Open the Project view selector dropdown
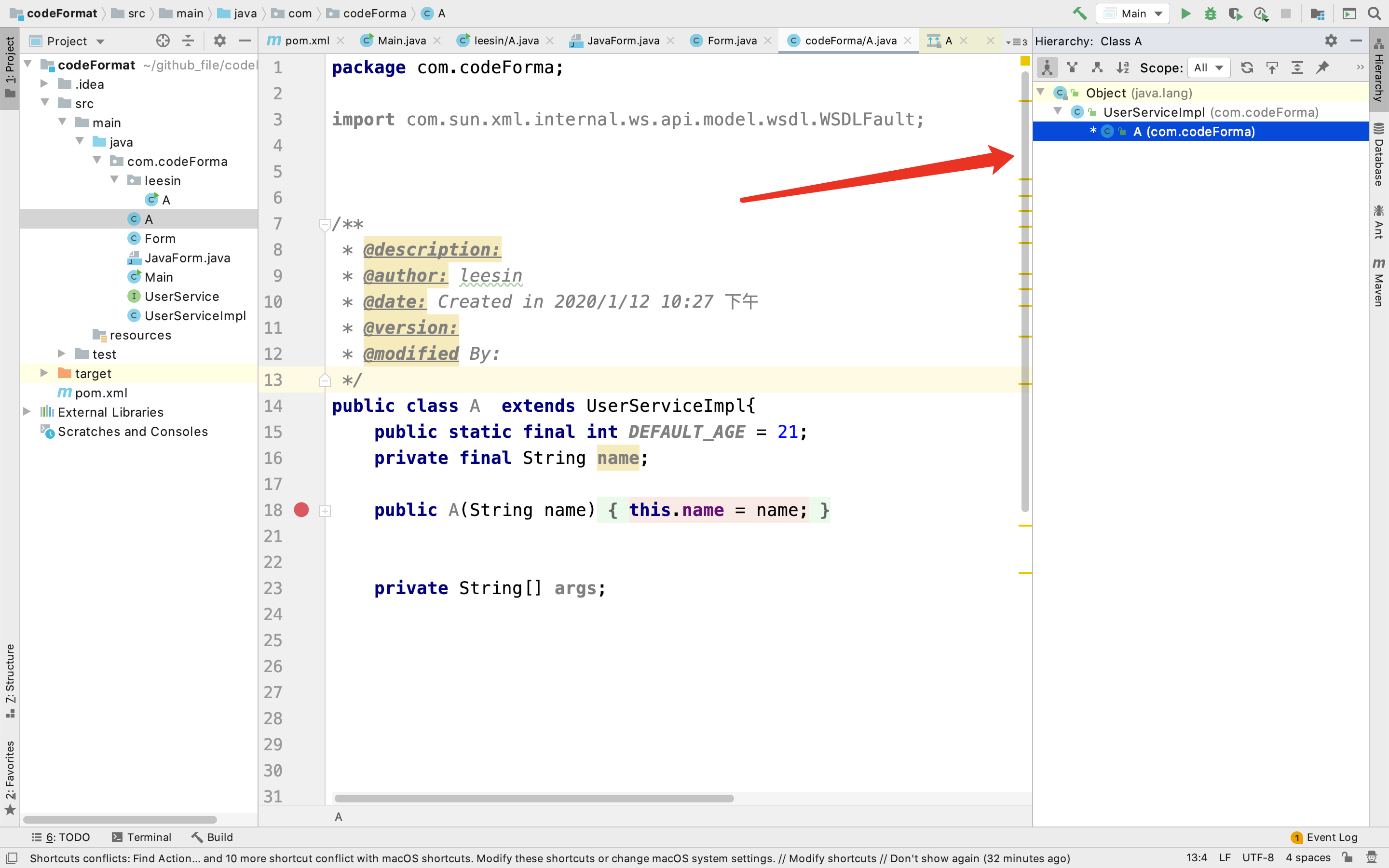Image resolution: width=1389 pixels, height=868 pixels. tap(67, 41)
